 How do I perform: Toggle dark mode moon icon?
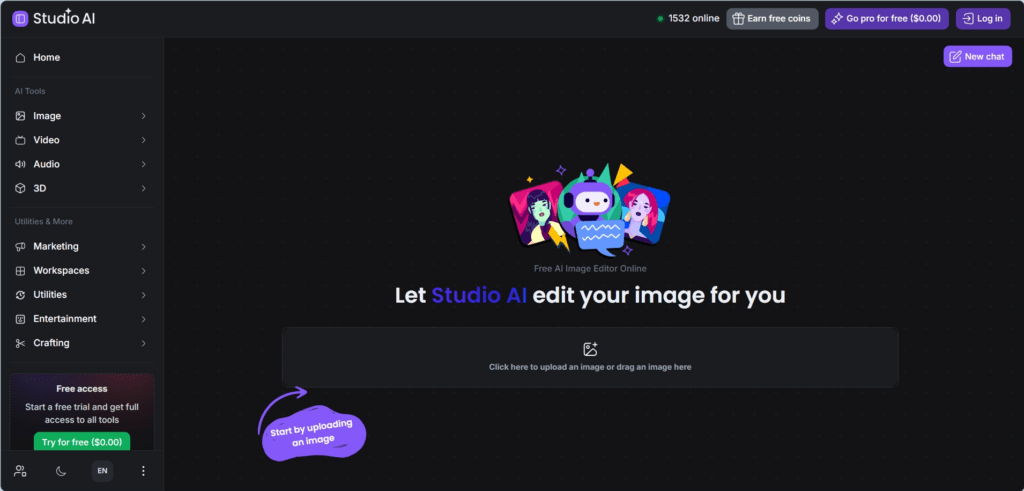[61, 471]
